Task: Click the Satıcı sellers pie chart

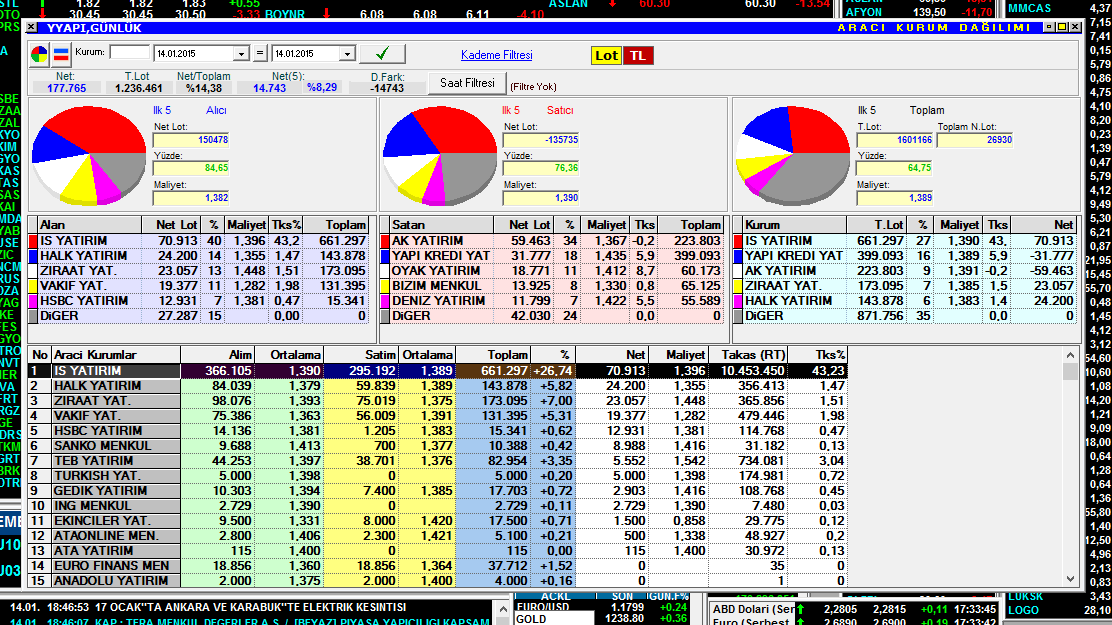Action: 440,154
